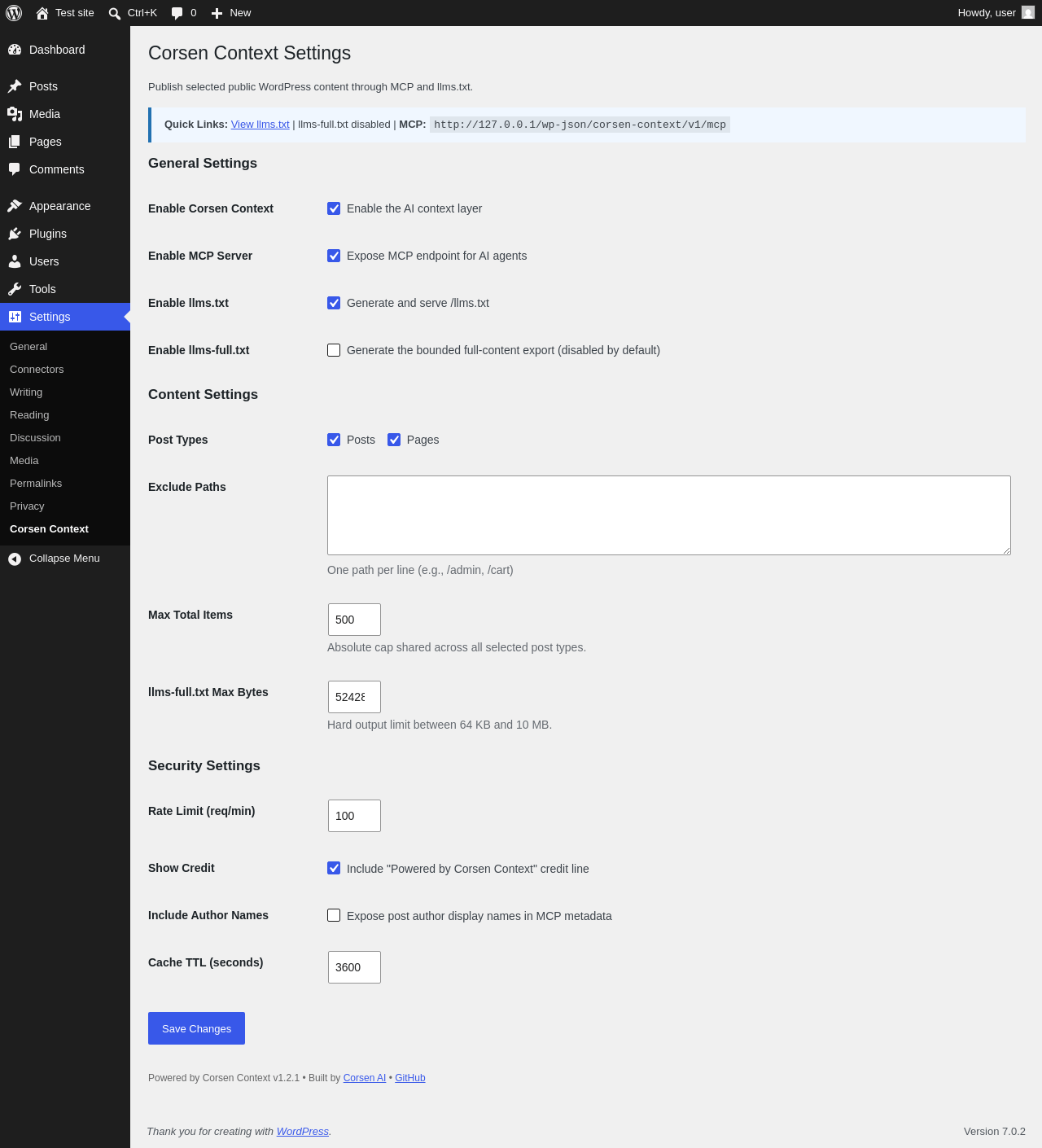Click the Dashboard gauge icon
The width and height of the screenshot is (1042, 1148).
tap(15, 50)
